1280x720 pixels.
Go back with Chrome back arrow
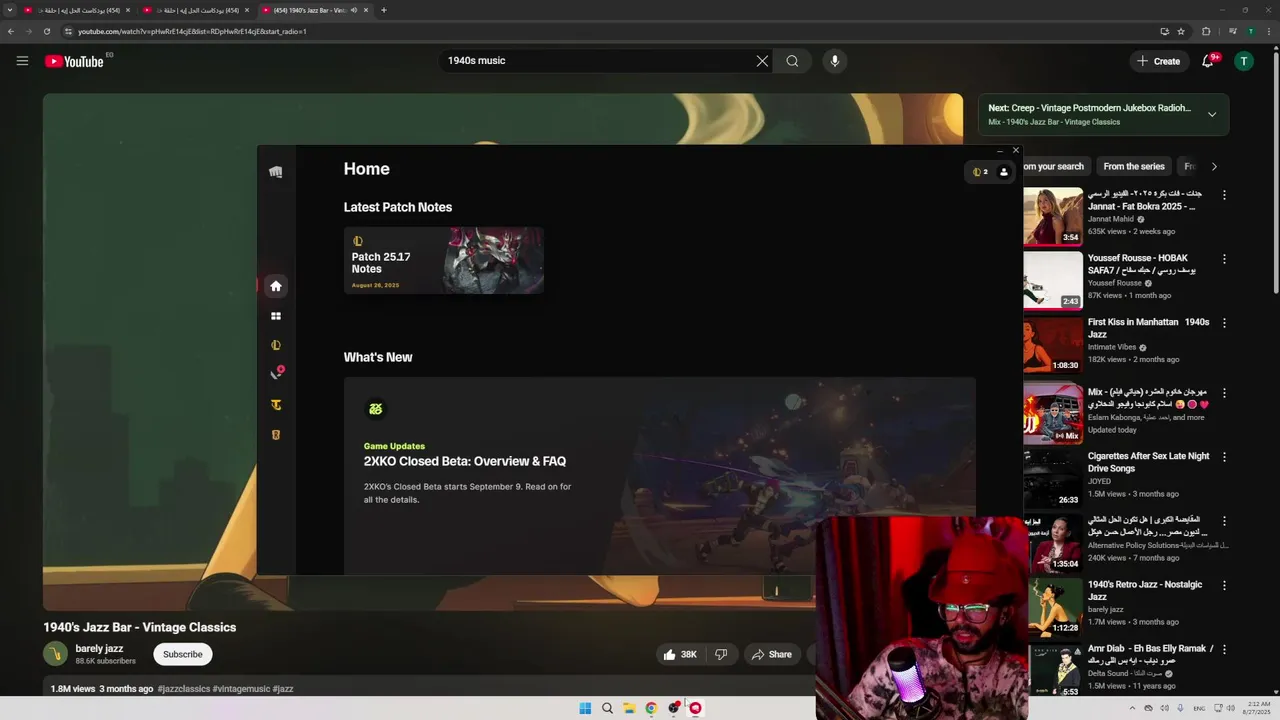[11, 31]
